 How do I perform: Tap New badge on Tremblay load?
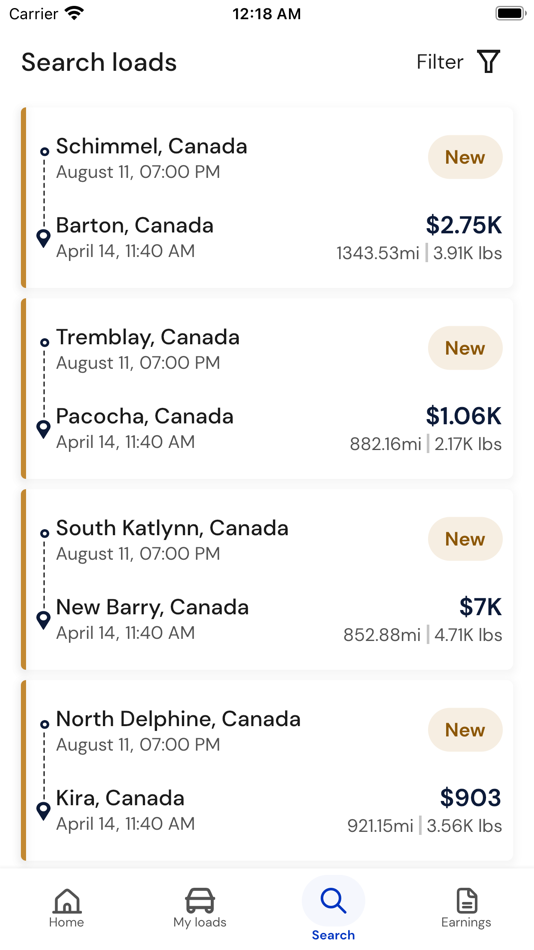[465, 348]
